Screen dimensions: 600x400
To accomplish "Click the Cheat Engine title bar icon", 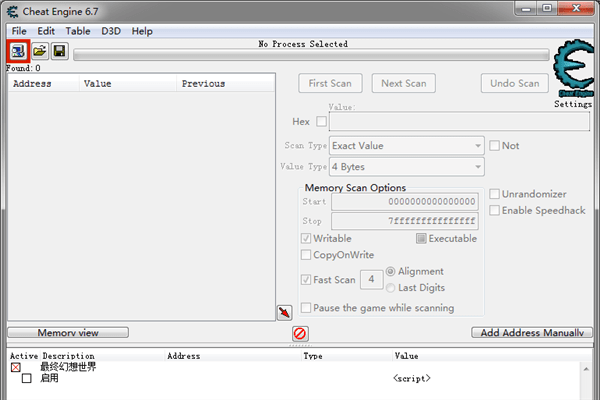I will click(x=12, y=12).
